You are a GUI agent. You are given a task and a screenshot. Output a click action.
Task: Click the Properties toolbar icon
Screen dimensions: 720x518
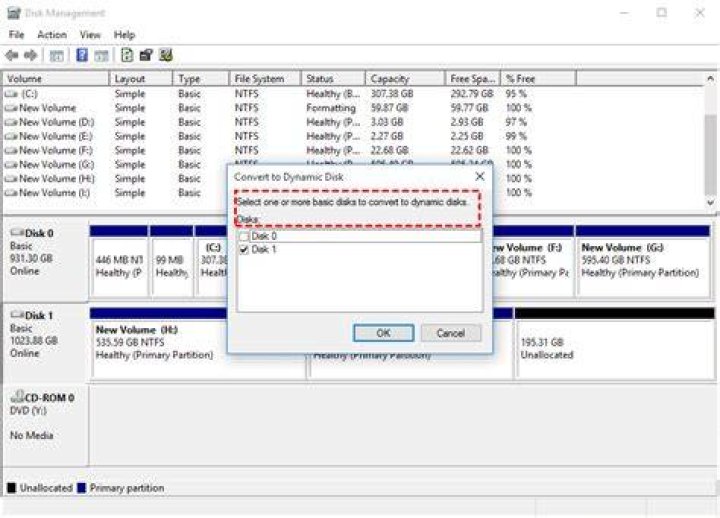146,56
